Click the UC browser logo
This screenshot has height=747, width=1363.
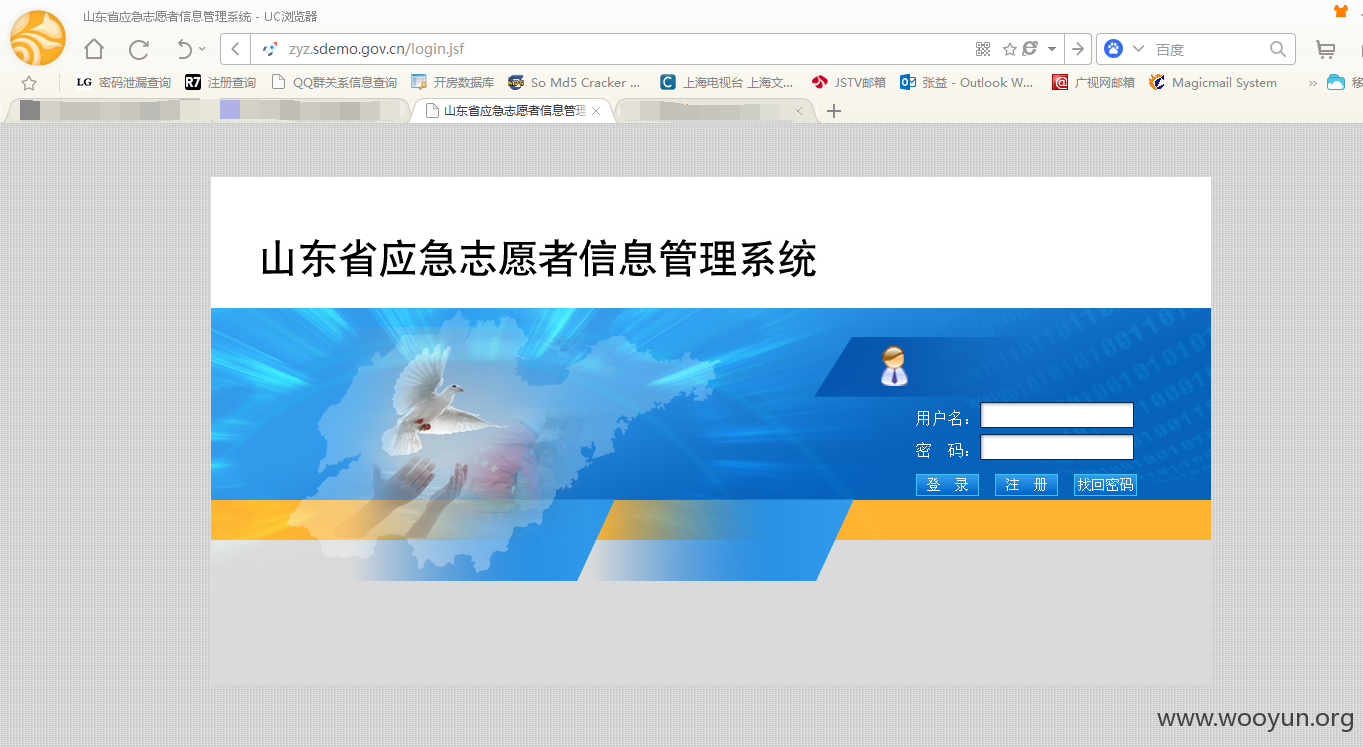pos(38,38)
